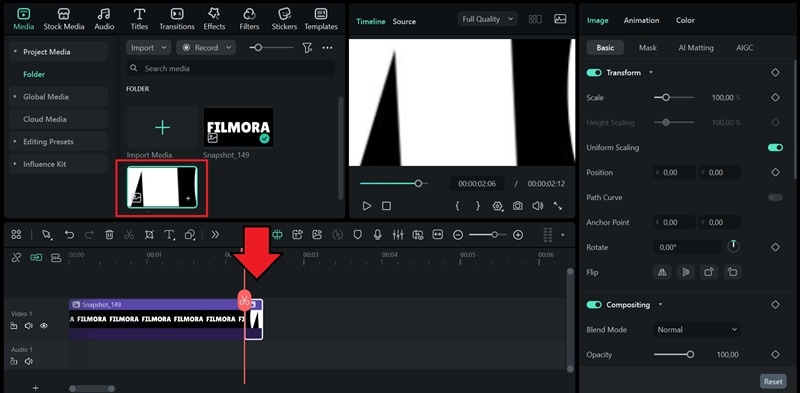
Task: Open the Transitions tab
Action: 177,19
